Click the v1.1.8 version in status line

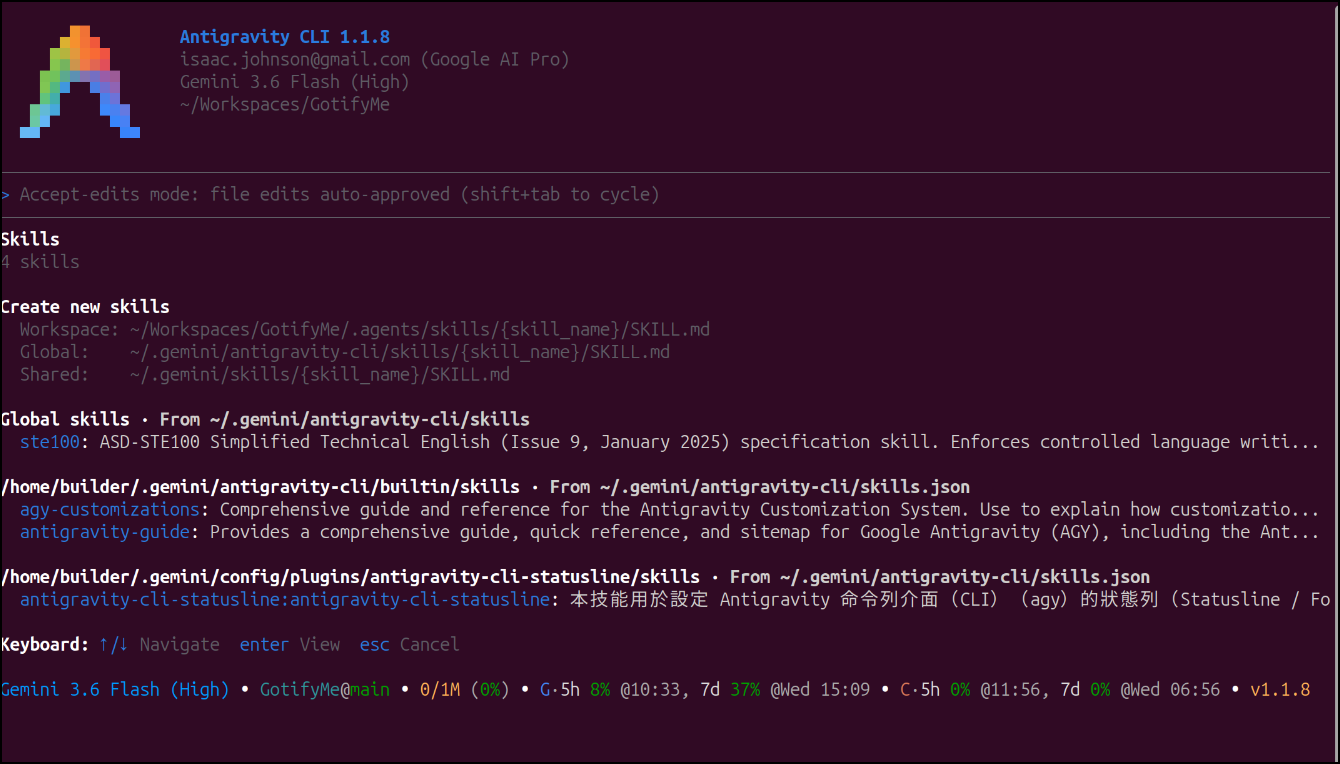pyautogui.click(x=1280, y=689)
